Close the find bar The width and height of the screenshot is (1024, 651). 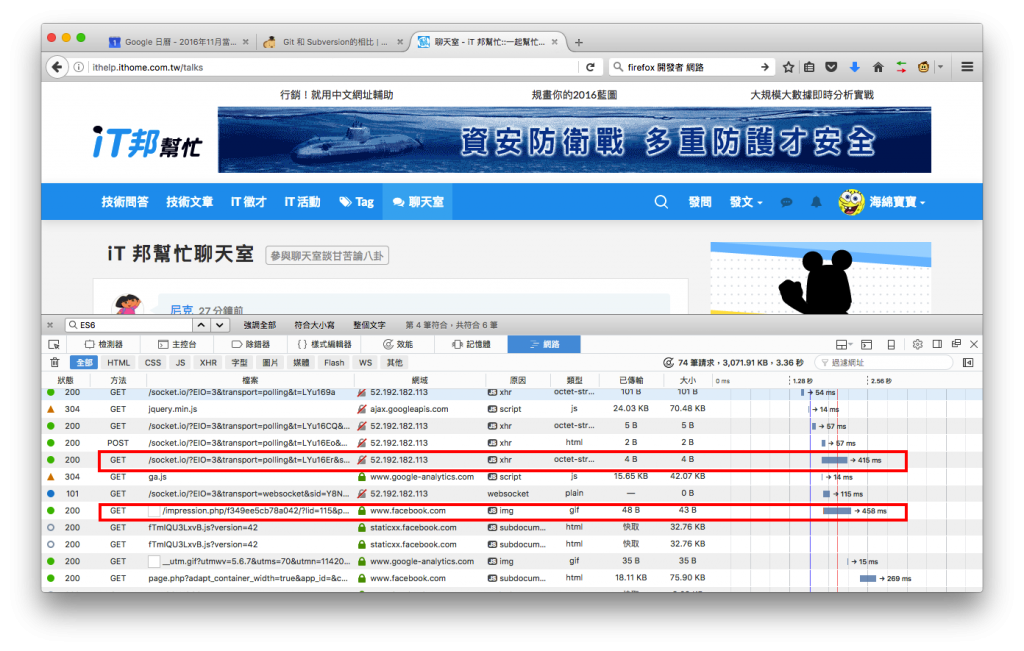point(50,325)
